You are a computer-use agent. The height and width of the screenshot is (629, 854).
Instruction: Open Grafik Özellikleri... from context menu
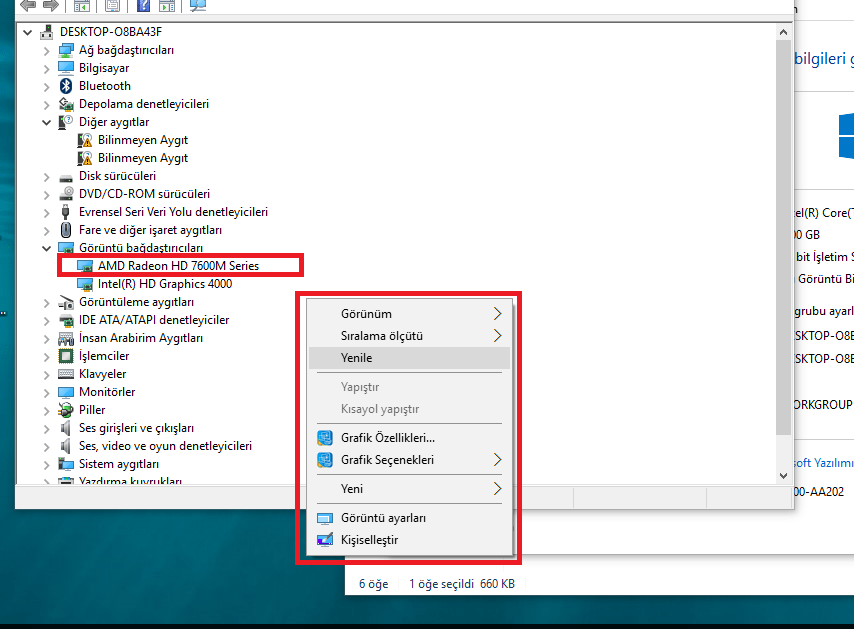tap(409, 438)
